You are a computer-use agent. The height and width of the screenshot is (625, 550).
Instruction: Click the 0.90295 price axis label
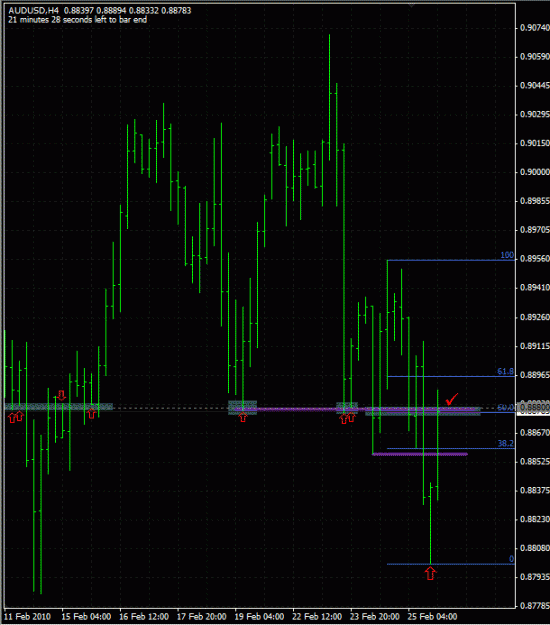(535, 114)
